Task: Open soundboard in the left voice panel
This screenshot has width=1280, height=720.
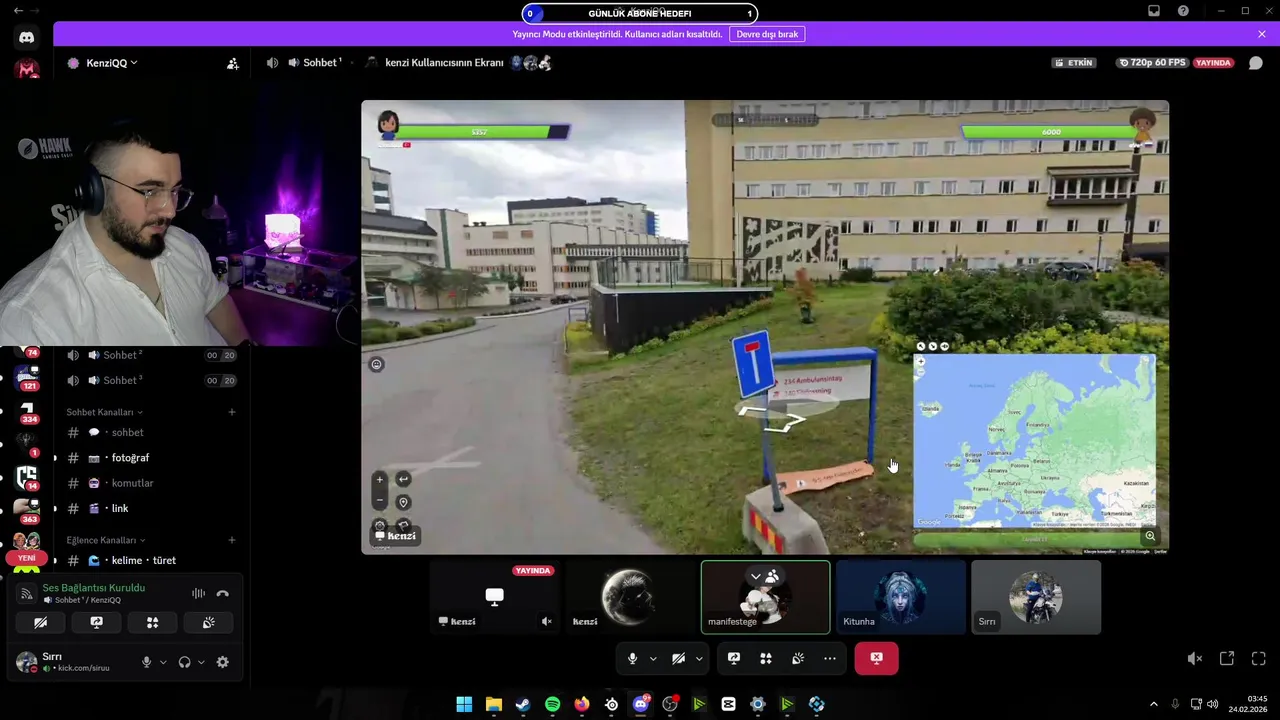Action: coord(208,622)
